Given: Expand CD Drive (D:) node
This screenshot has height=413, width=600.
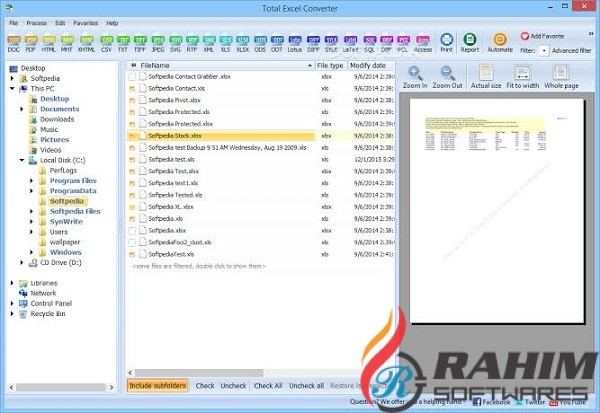Looking at the screenshot, I should (22, 263).
